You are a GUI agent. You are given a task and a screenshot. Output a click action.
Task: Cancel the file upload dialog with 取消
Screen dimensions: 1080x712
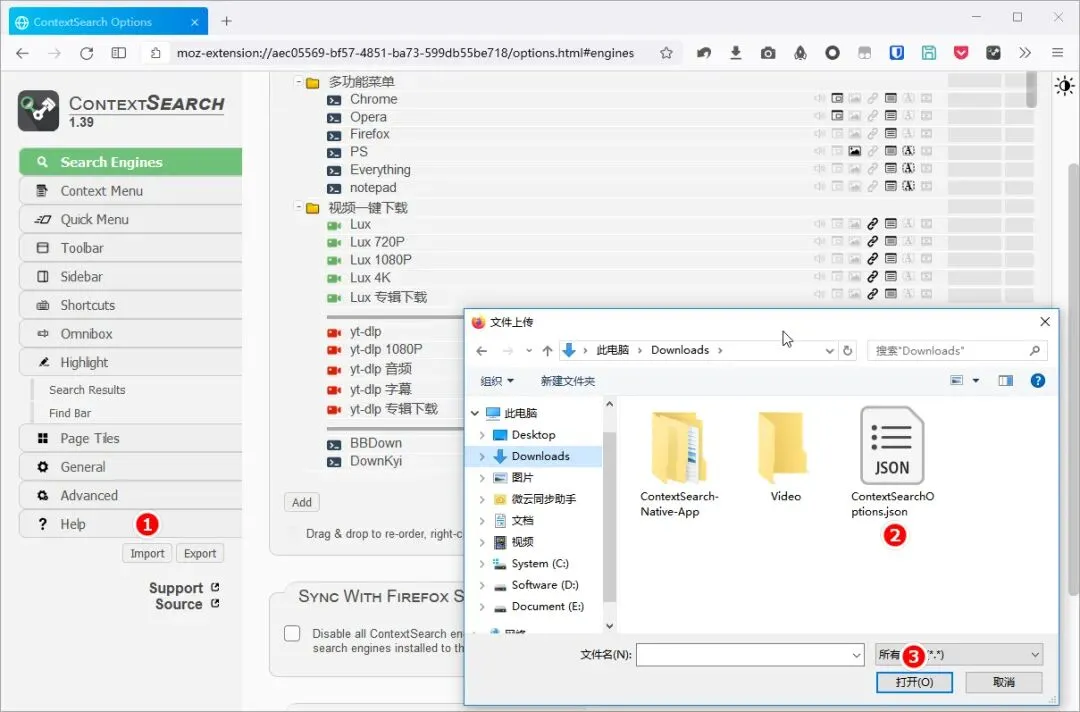tap(1004, 682)
